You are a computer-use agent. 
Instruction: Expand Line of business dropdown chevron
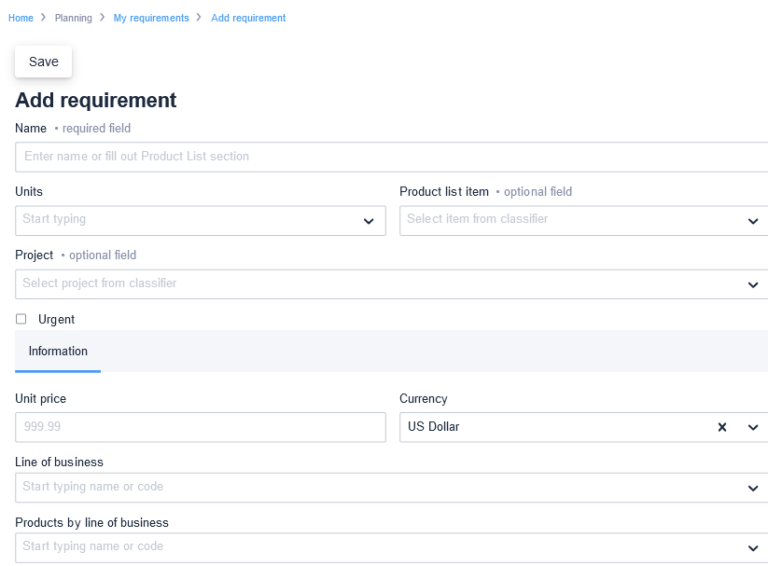[x=753, y=488]
